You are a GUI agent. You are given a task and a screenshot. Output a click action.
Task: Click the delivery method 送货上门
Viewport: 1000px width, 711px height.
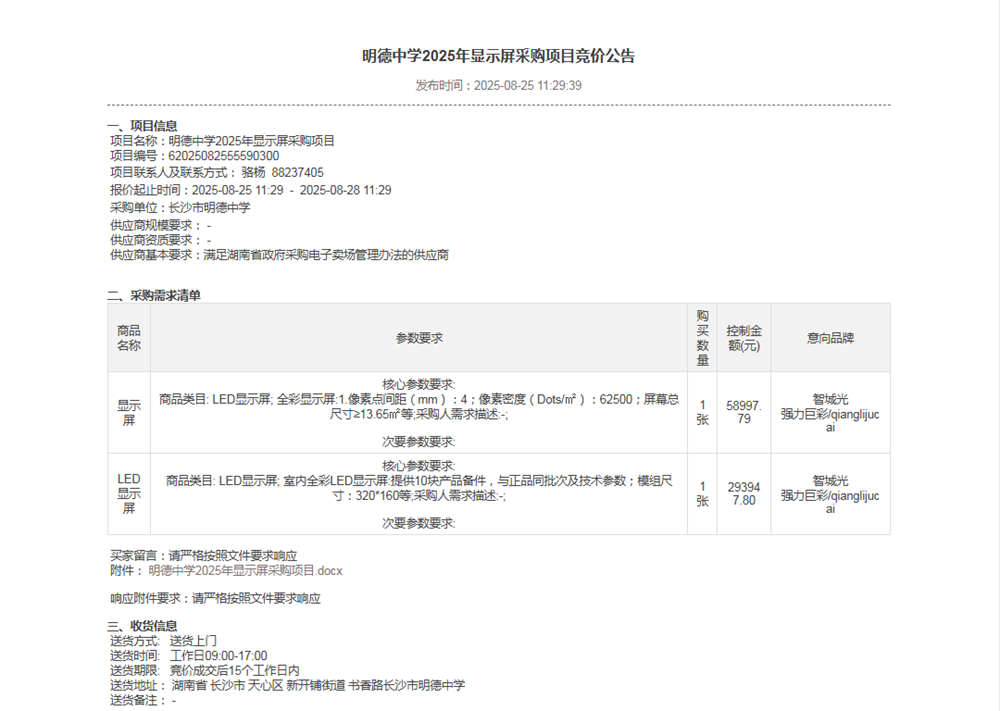click(193, 641)
